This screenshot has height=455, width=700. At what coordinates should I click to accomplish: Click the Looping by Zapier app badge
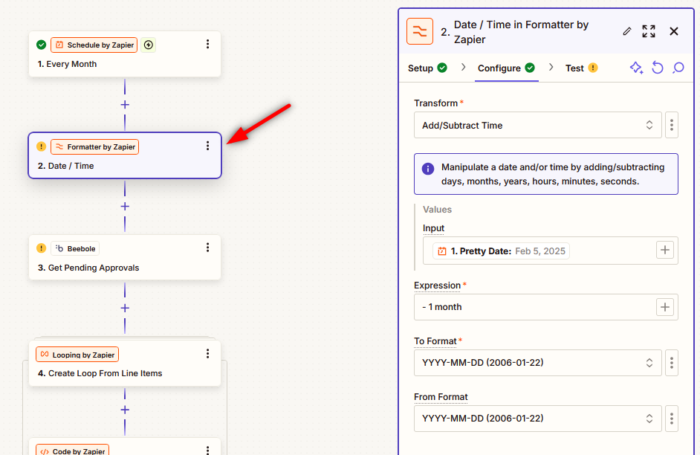(77, 355)
